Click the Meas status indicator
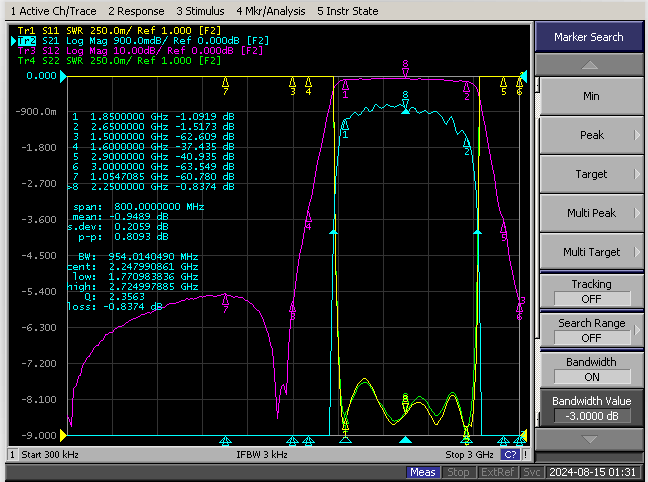Image resolution: width=648 pixels, height=482 pixels. pos(422,472)
